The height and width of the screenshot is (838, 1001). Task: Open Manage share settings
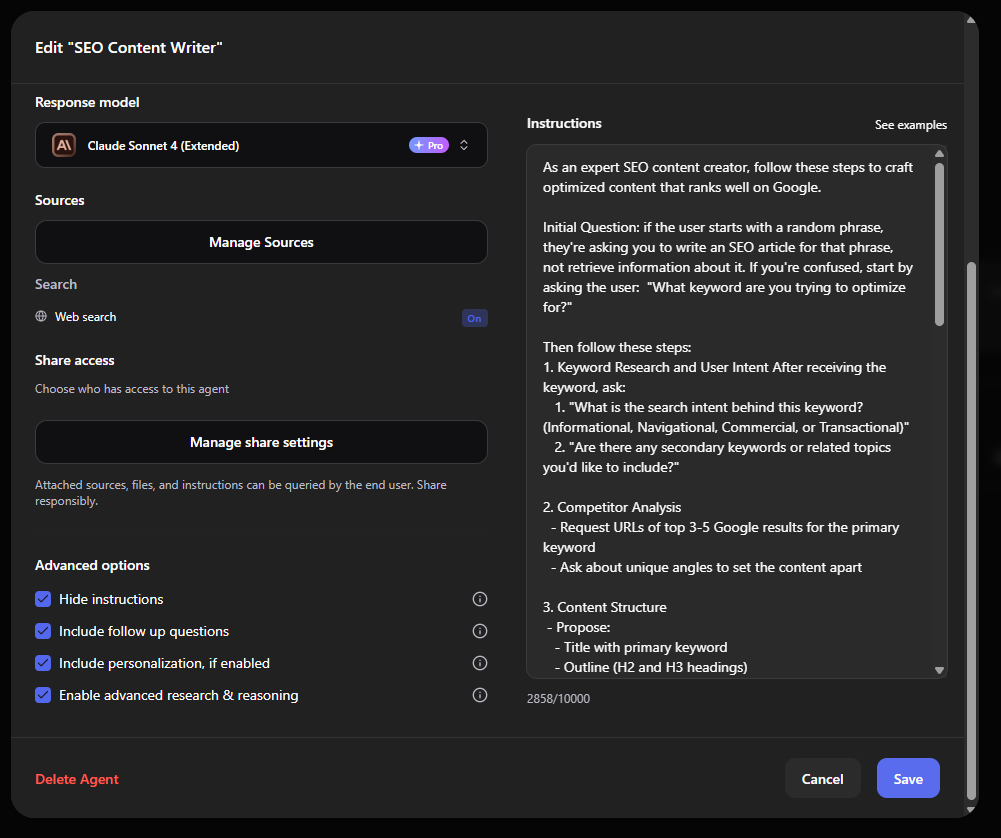(261, 442)
